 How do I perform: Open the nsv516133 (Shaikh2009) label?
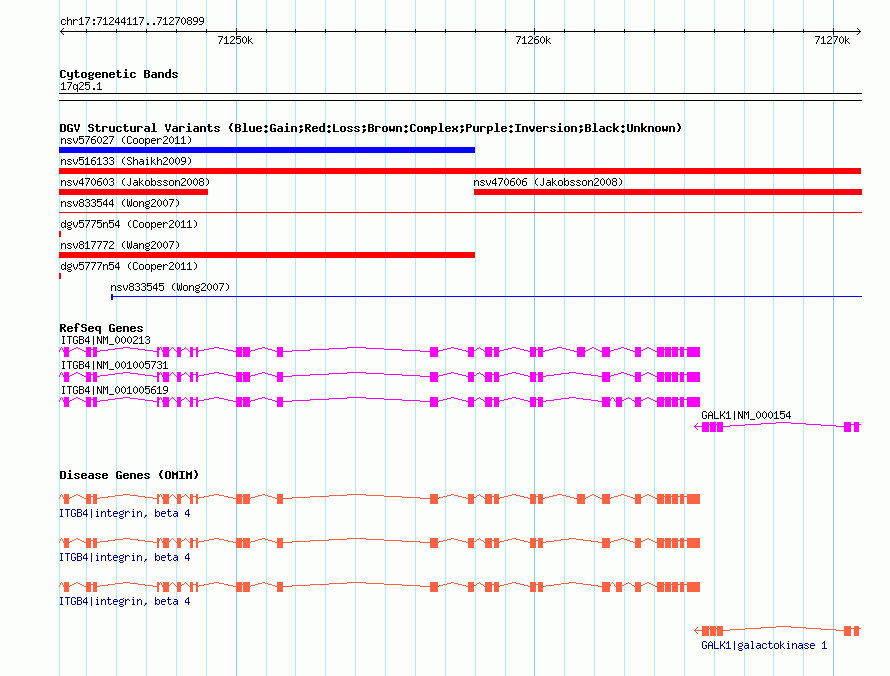point(126,161)
